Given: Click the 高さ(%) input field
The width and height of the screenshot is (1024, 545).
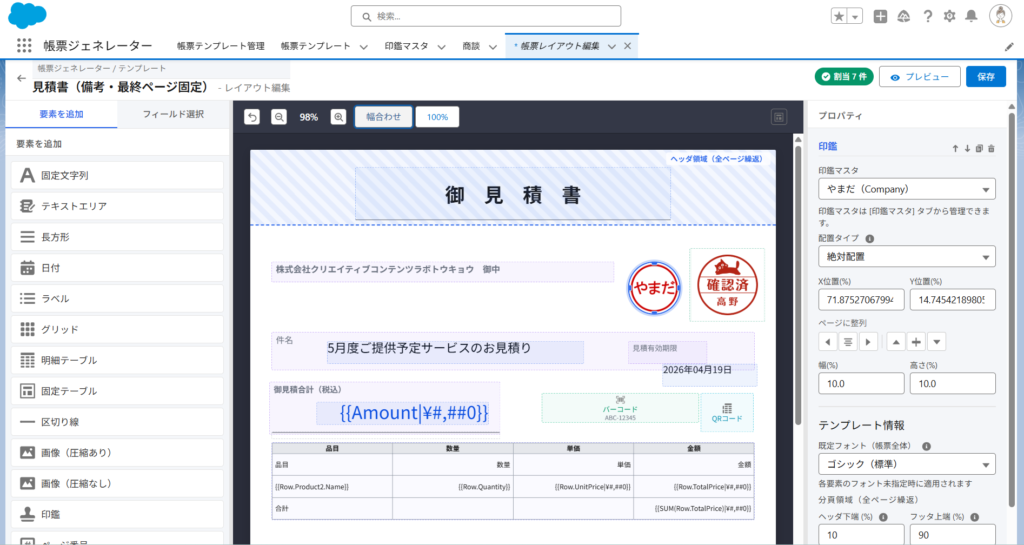Looking at the screenshot, I should [953, 384].
